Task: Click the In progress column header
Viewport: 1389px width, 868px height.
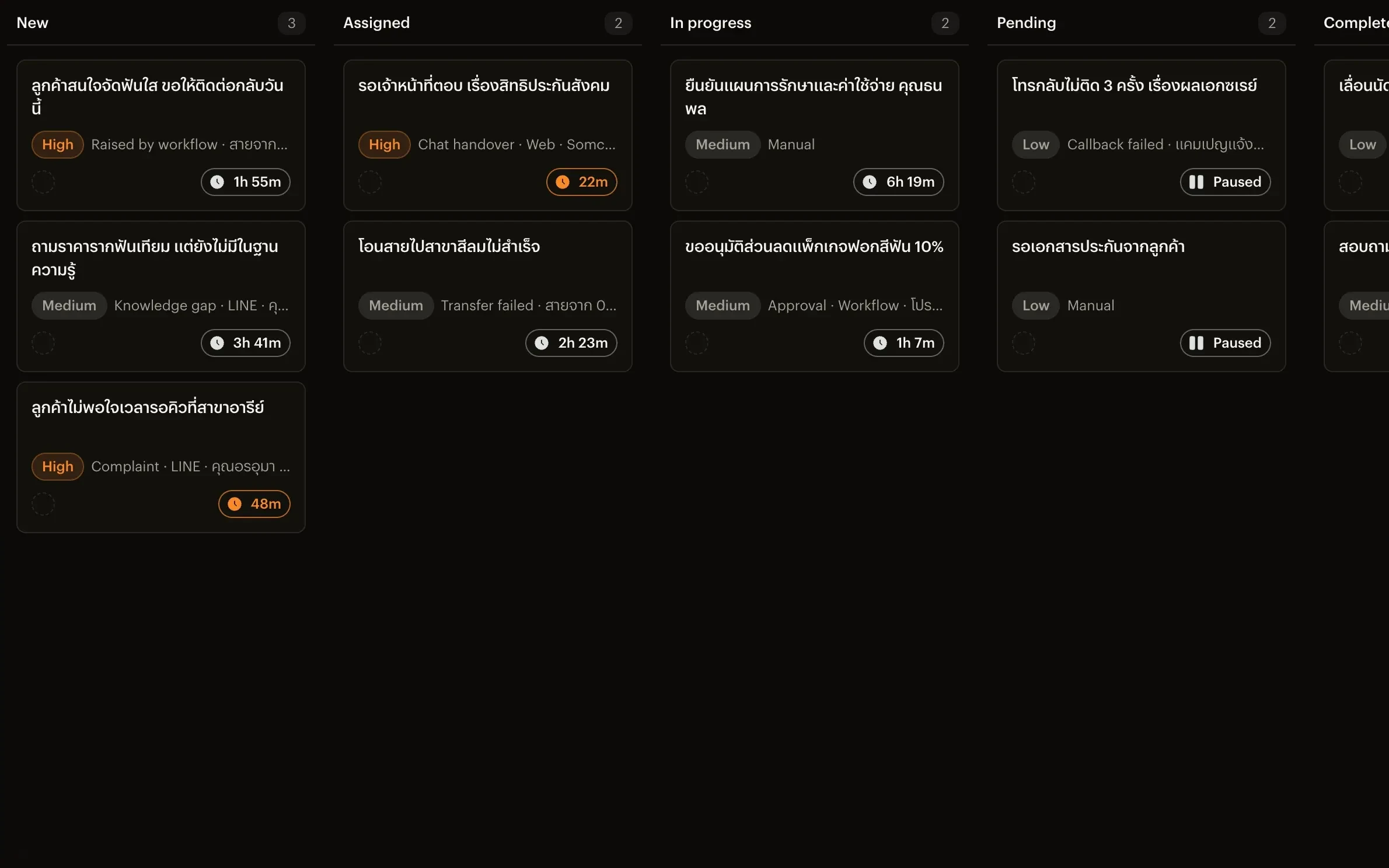Action: pos(710,23)
